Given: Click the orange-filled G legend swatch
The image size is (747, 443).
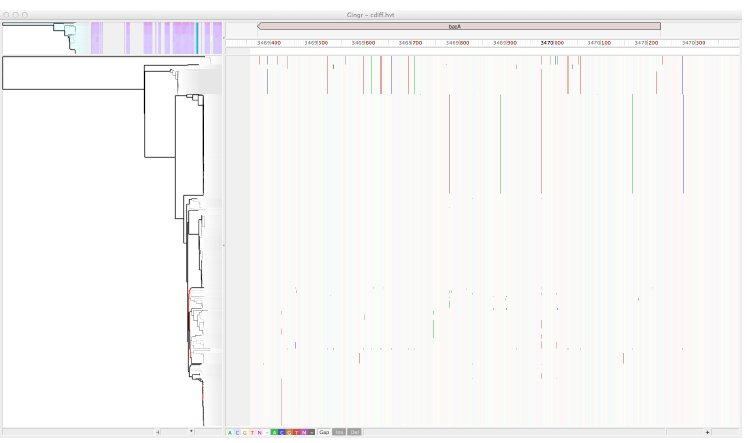Looking at the screenshot, I should (x=289, y=433).
